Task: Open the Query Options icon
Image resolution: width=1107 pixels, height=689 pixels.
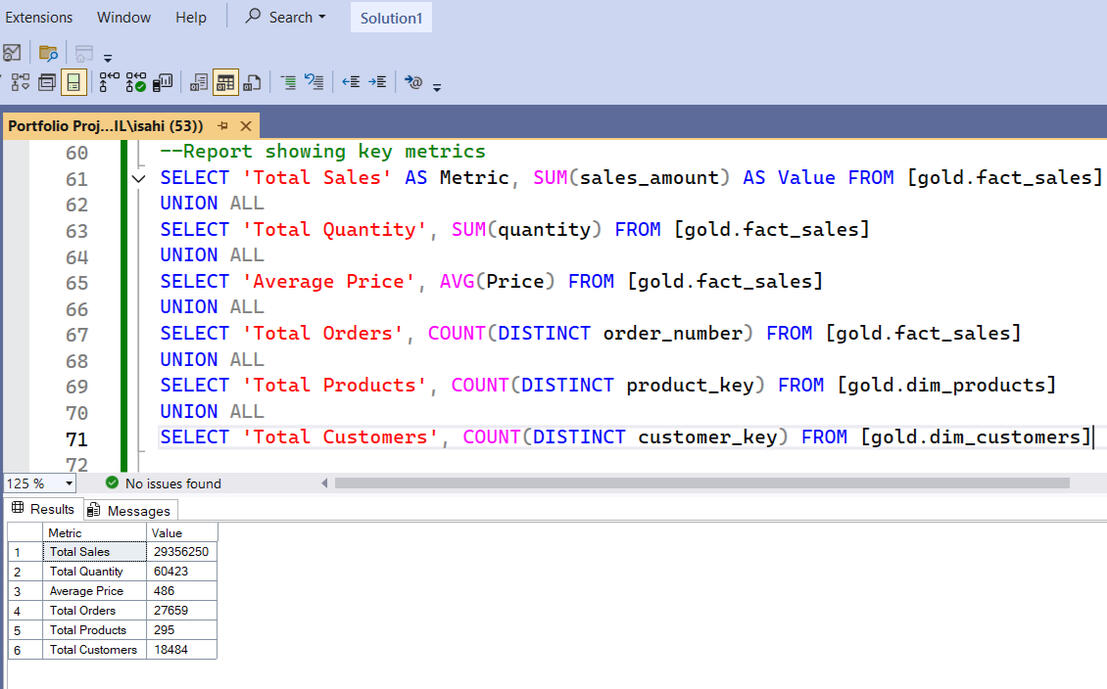Action: (46, 83)
